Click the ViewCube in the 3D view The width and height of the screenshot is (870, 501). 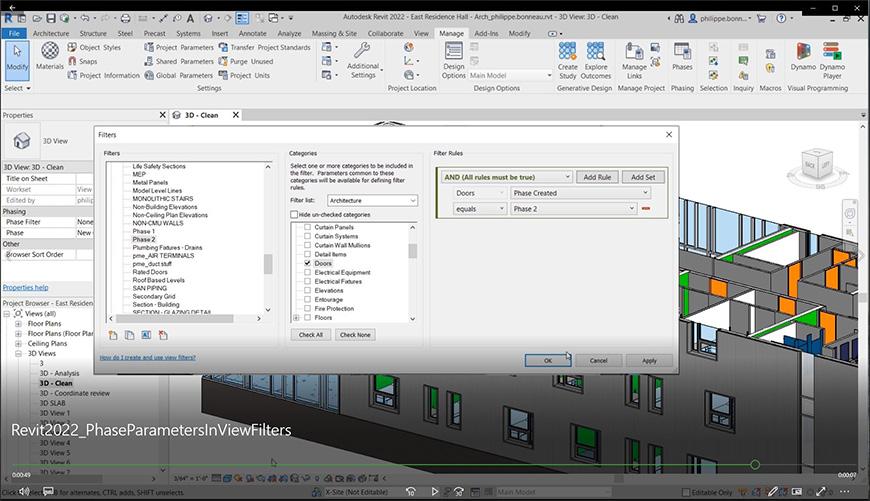[x=817, y=165]
